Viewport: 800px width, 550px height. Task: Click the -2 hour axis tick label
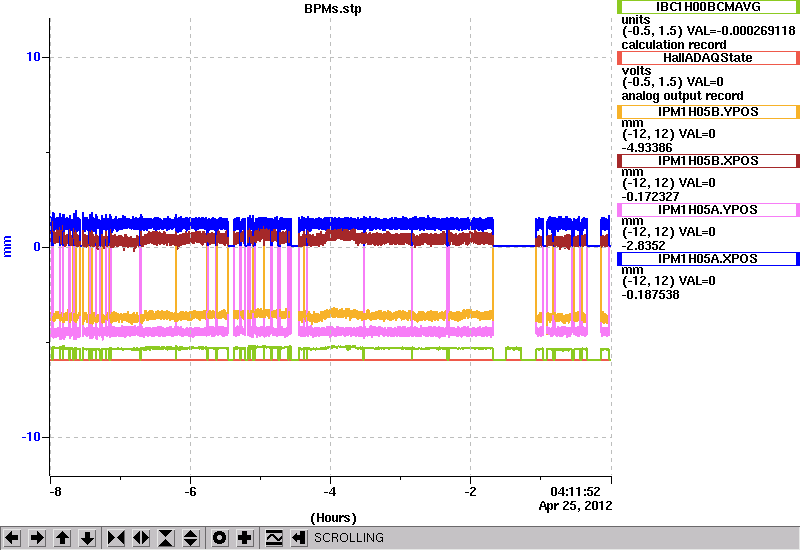pyautogui.click(x=470, y=492)
